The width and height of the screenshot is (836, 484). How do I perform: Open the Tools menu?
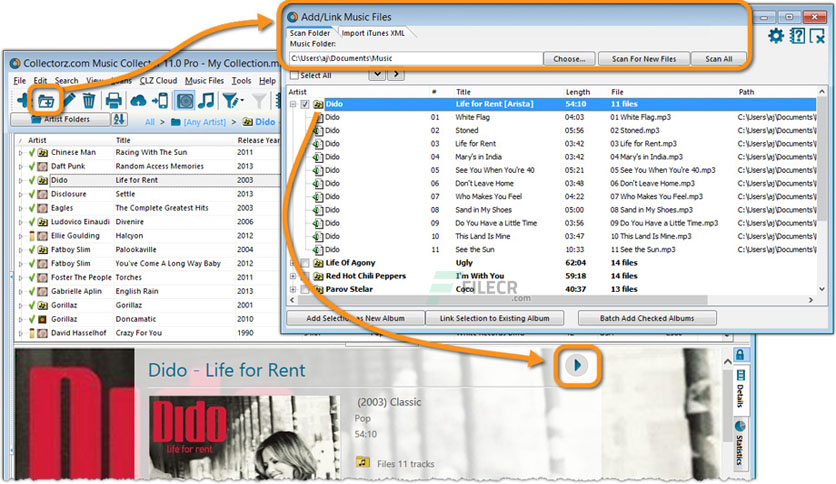[x=241, y=80]
